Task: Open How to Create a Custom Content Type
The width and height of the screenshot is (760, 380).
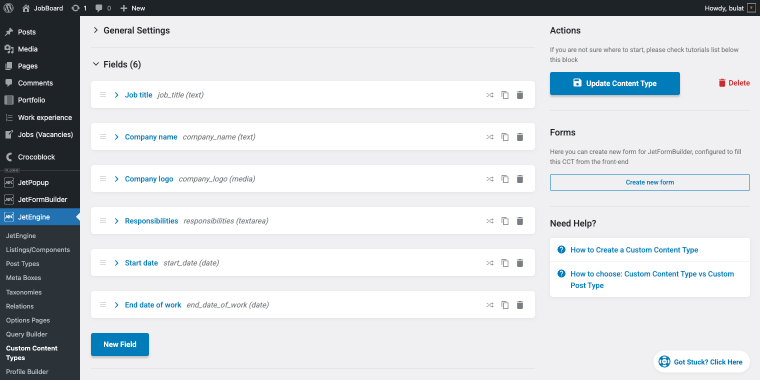Action: point(634,250)
